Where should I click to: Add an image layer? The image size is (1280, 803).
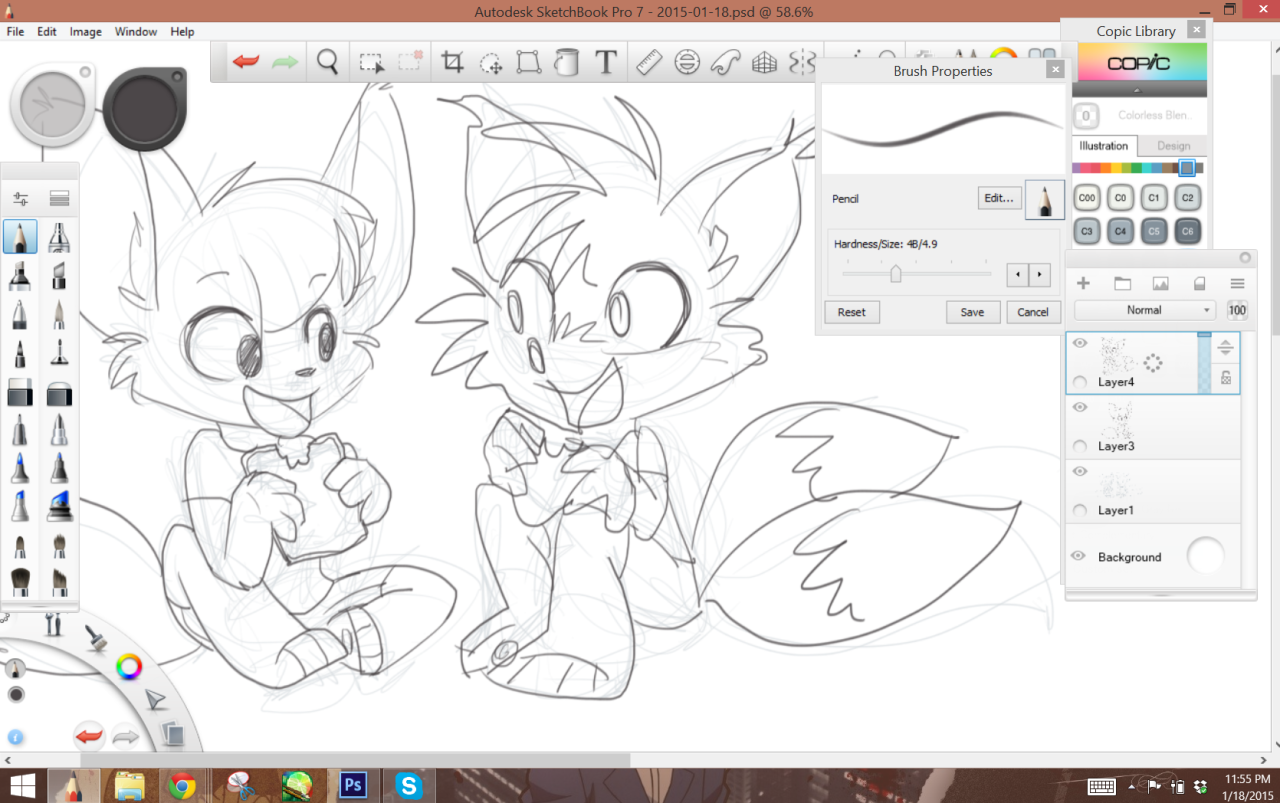1160,284
